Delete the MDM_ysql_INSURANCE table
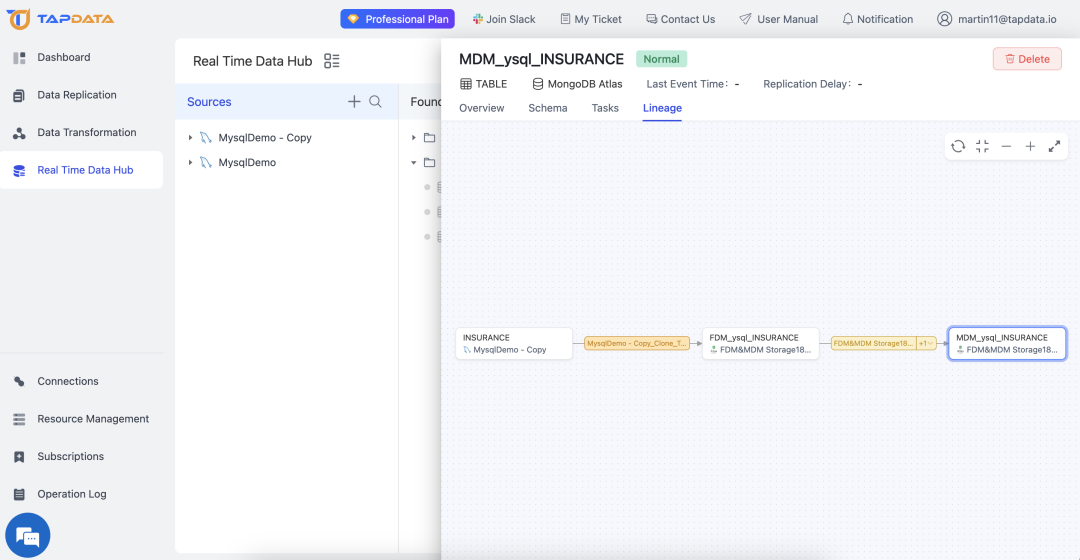The height and width of the screenshot is (560, 1080). (1027, 59)
